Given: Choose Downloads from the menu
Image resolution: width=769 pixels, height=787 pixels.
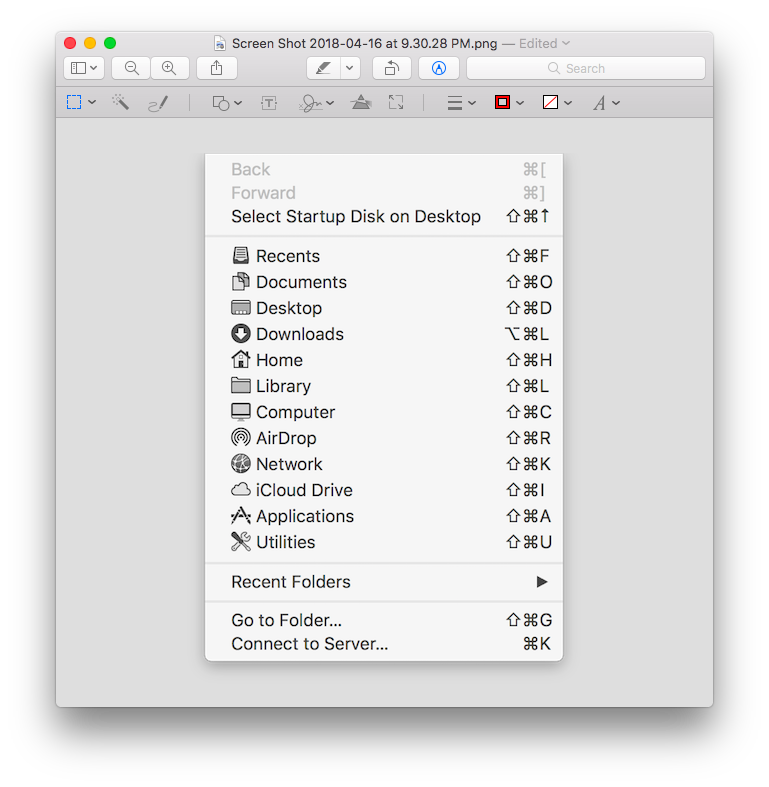Looking at the screenshot, I should tap(384, 334).
